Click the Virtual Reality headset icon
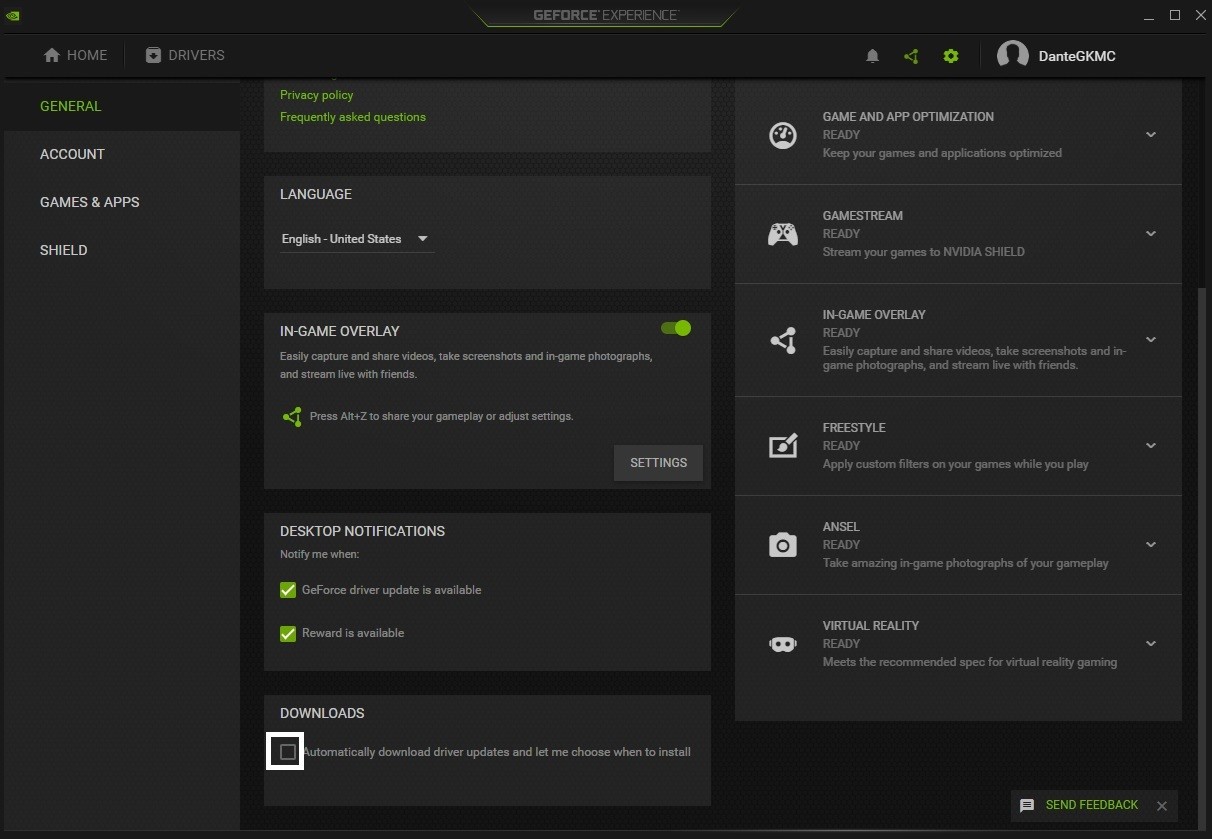 pyautogui.click(x=783, y=644)
